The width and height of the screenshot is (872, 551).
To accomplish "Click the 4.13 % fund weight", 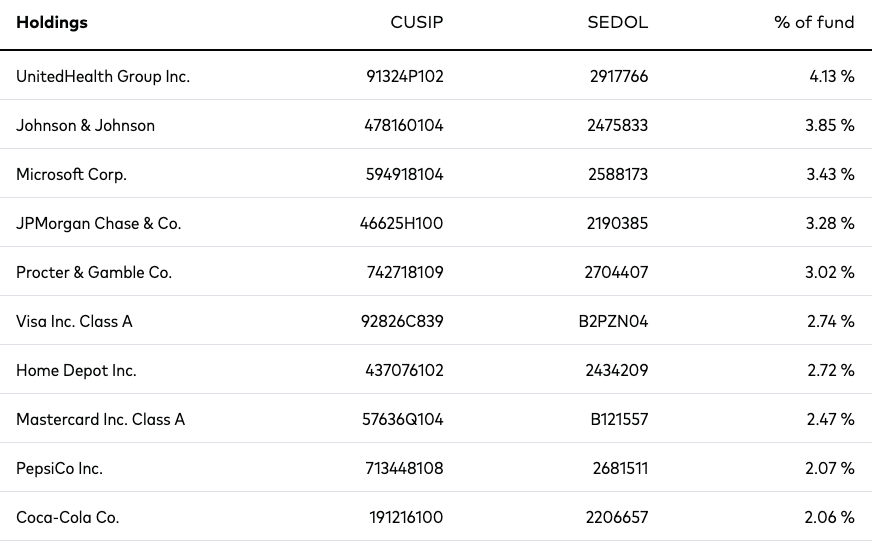I will (x=832, y=76).
